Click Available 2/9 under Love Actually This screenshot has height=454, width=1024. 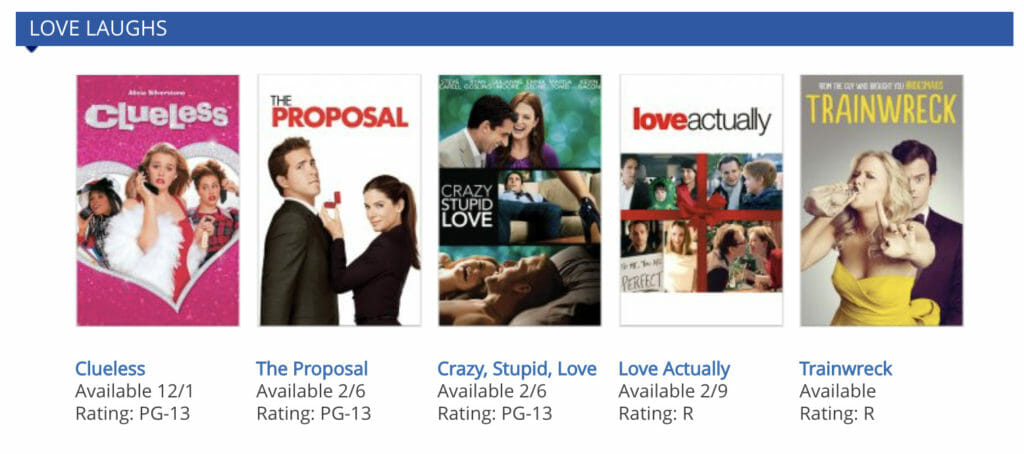coord(673,391)
